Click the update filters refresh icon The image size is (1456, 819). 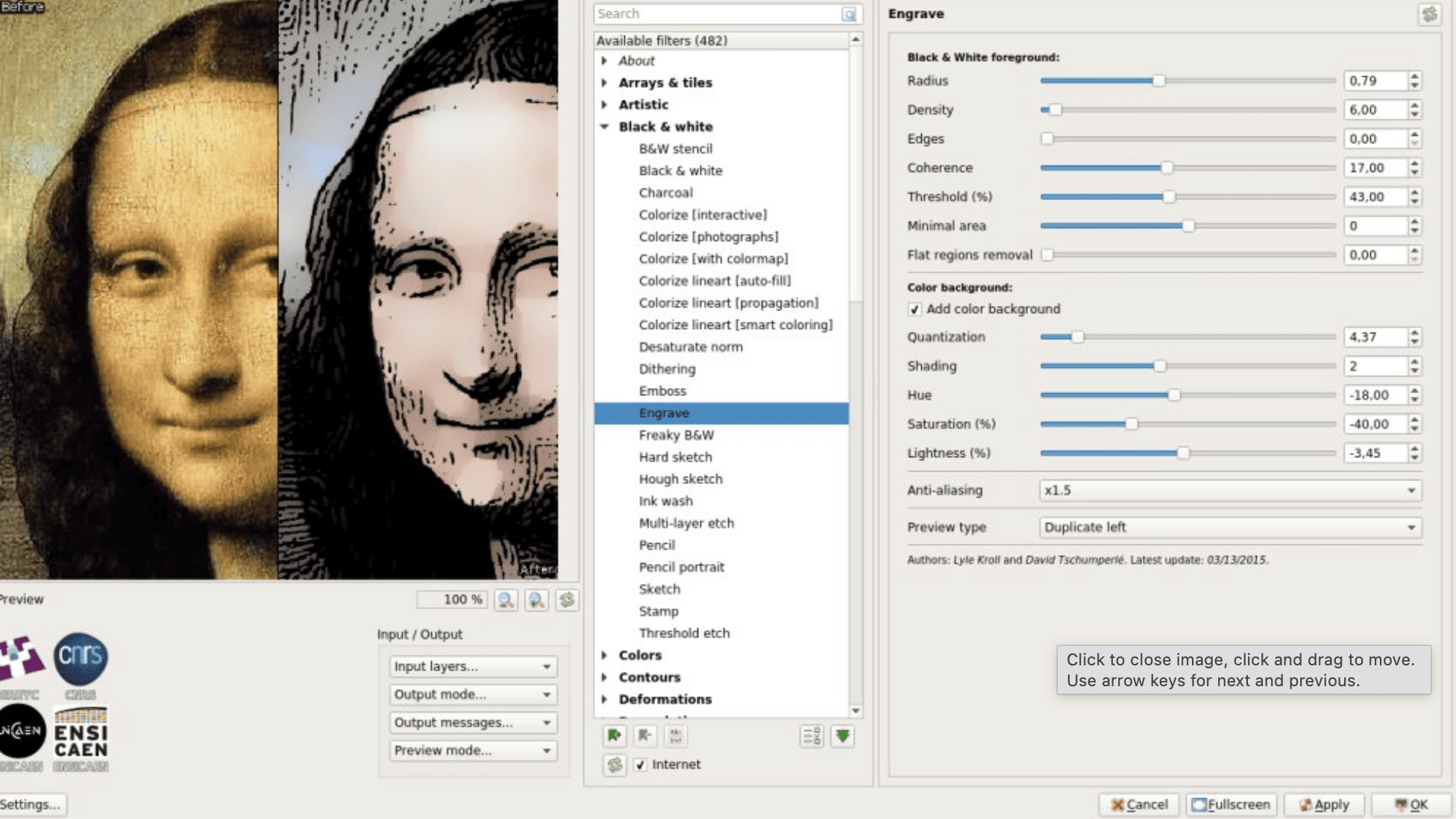tap(614, 765)
